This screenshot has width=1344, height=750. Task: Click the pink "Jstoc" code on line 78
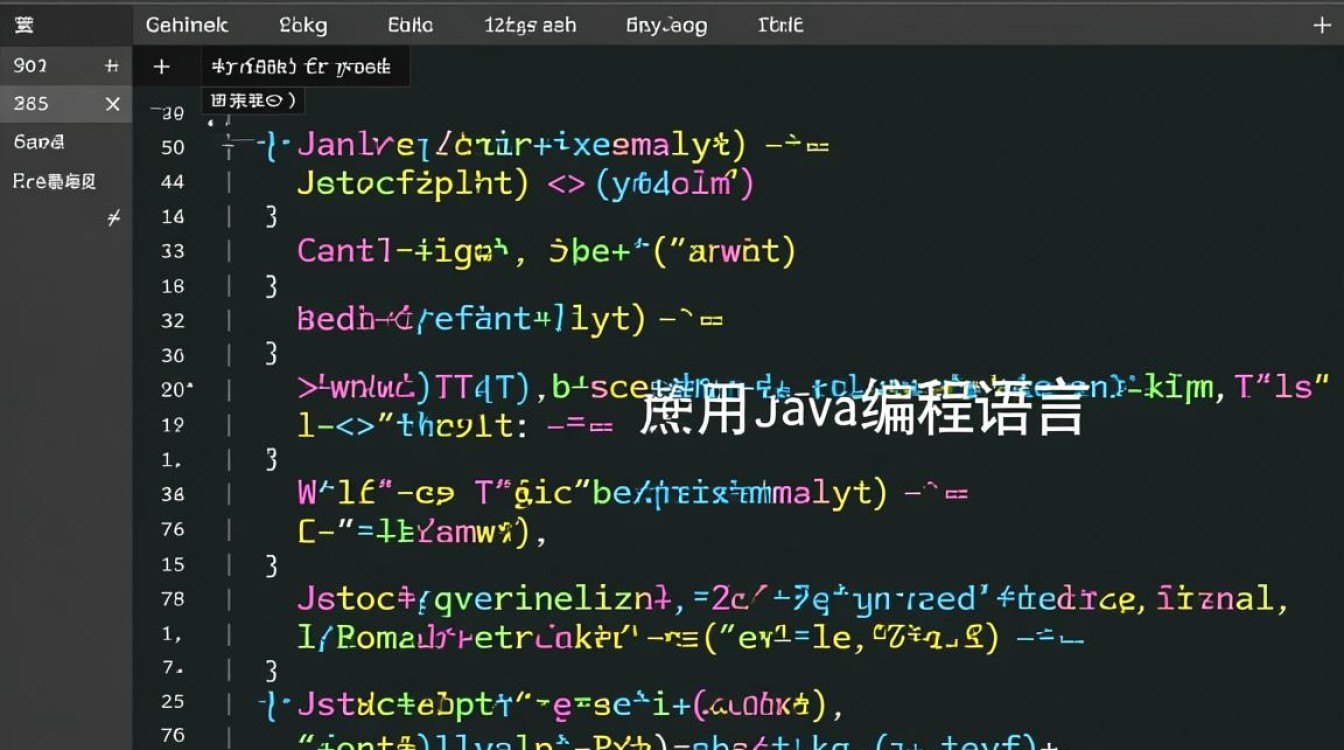pyautogui.click(x=345, y=599)
